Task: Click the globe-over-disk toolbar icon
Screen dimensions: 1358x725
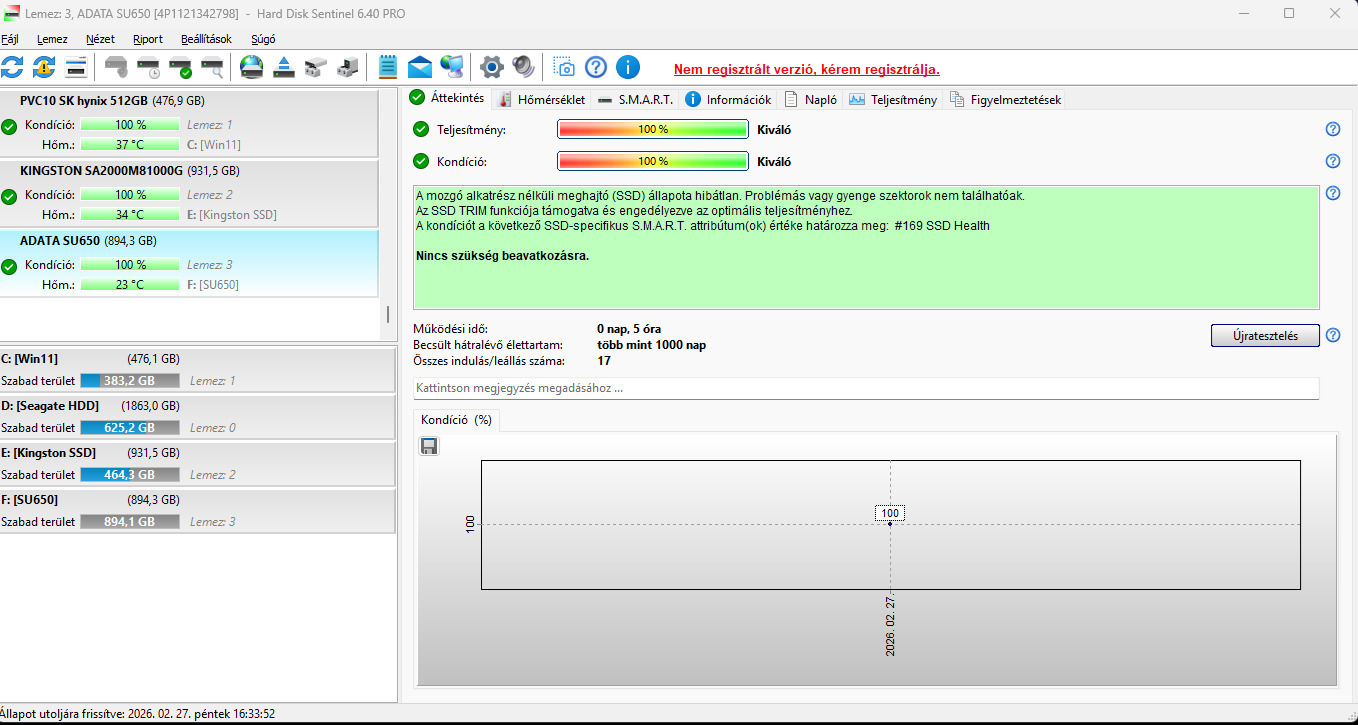Action: point(252,68)
